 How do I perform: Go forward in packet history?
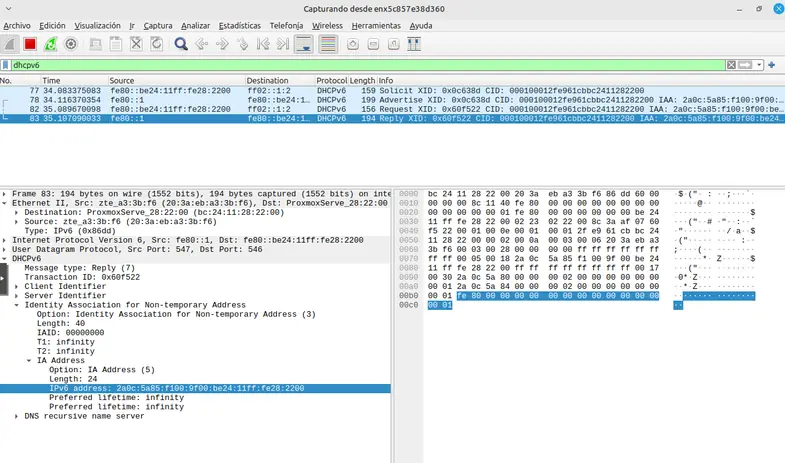pos(222,44)
